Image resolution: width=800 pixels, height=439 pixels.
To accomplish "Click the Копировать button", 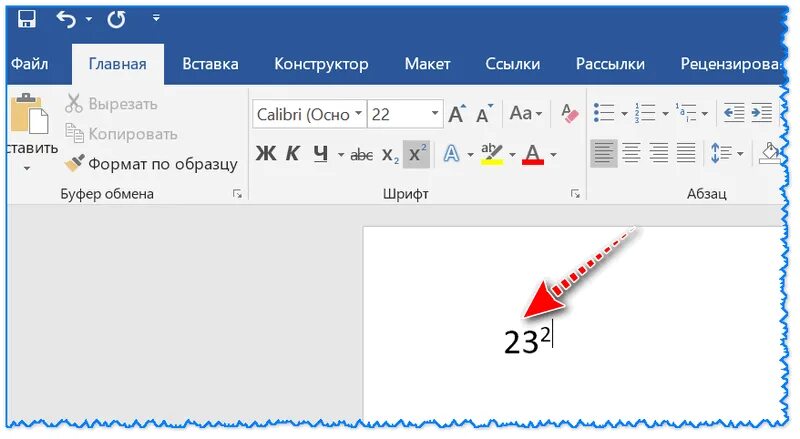I will click(121, 134).
